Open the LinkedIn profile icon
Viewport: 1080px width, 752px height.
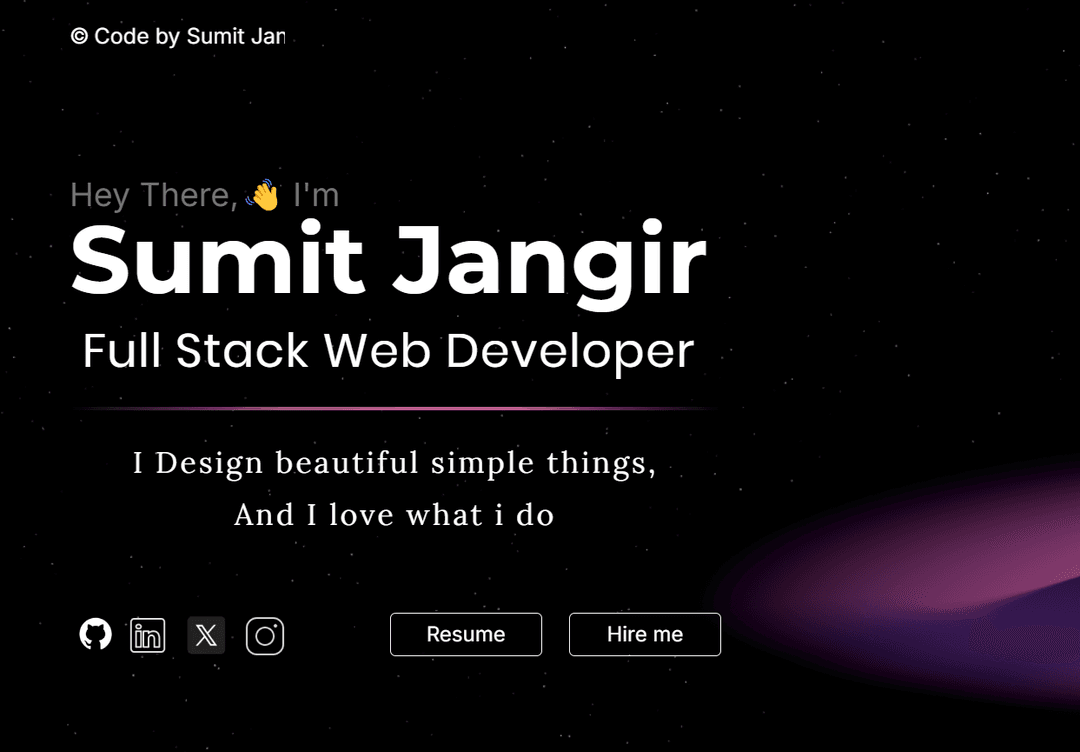(147, 635)
